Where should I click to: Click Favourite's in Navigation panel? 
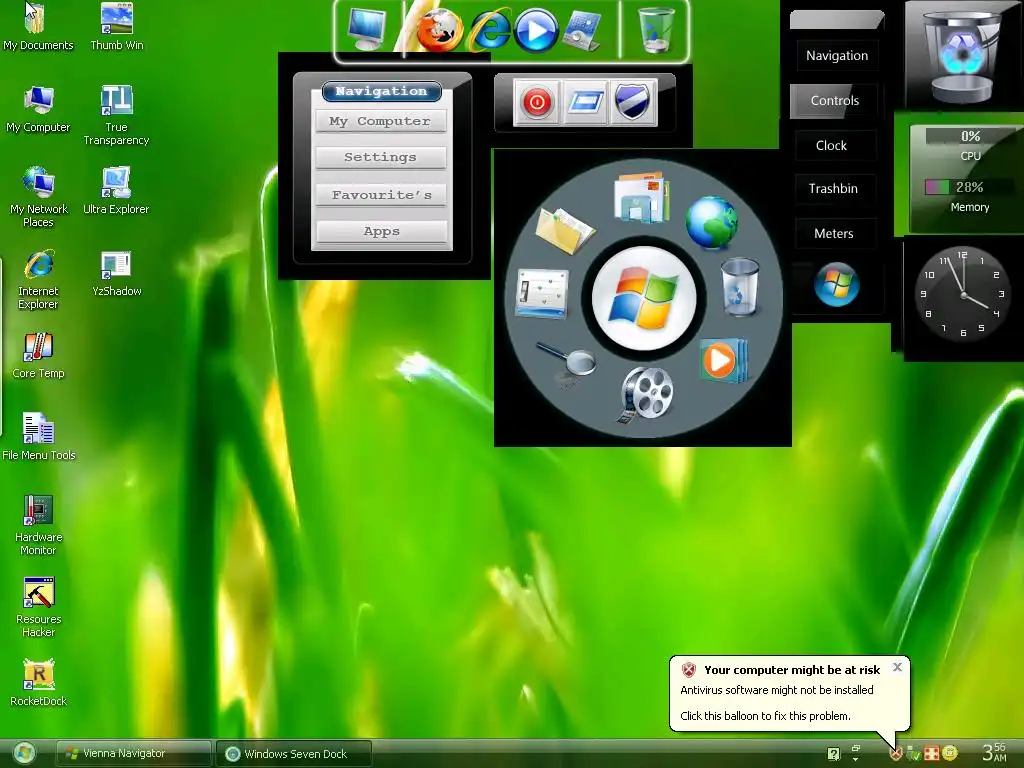381,195
